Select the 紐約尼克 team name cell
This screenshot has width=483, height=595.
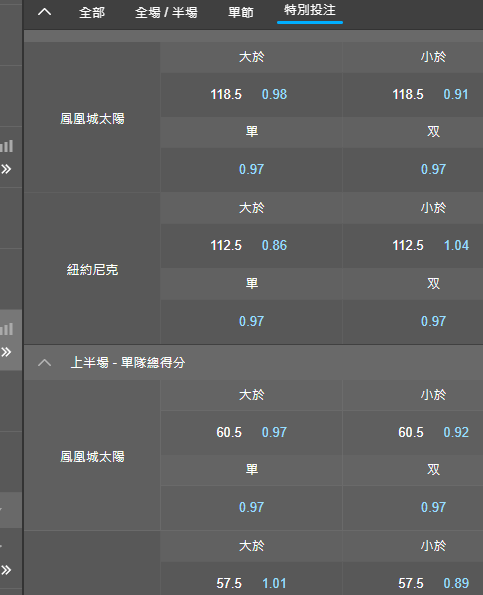click(x=92, y=269)
